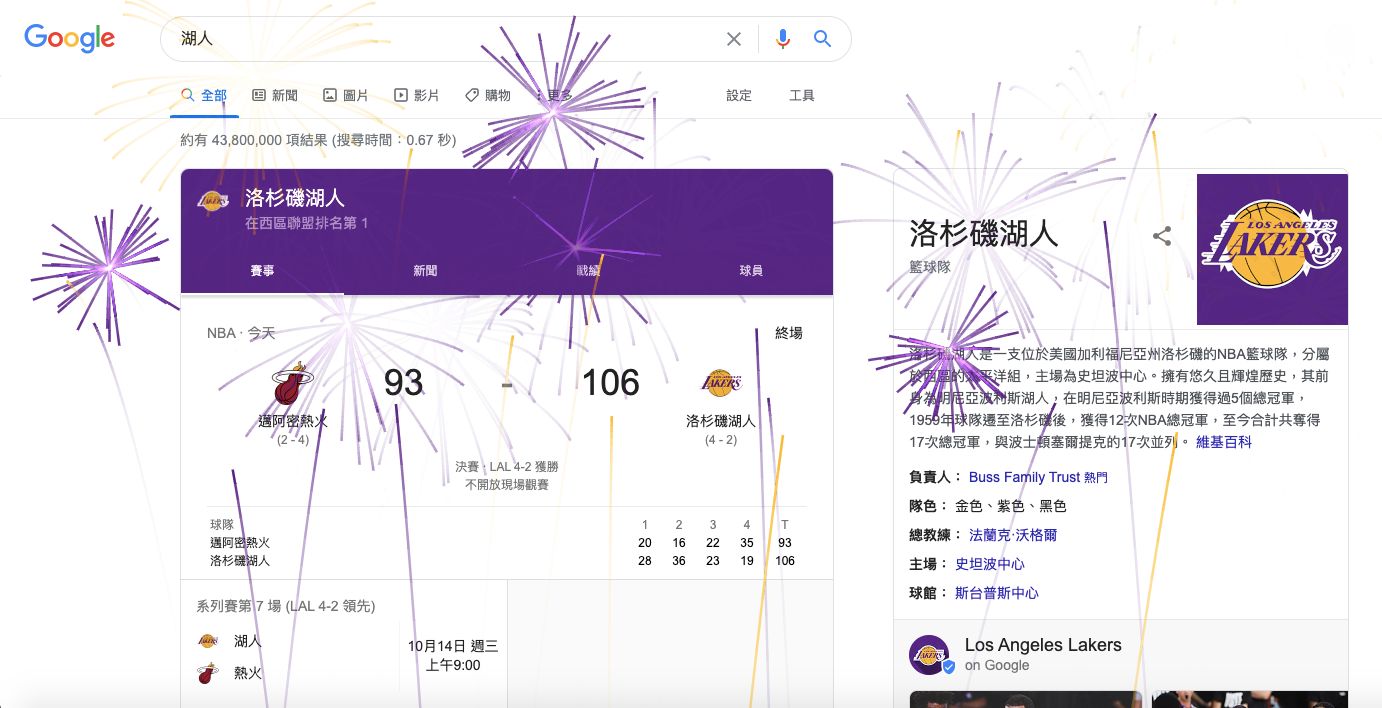Start voice search with microphone icon

(x=783, y=39)
